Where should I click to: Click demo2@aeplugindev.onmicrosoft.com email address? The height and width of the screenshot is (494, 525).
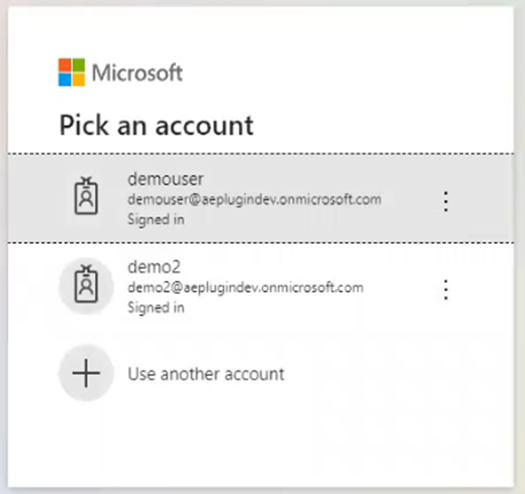coord(245,288)
